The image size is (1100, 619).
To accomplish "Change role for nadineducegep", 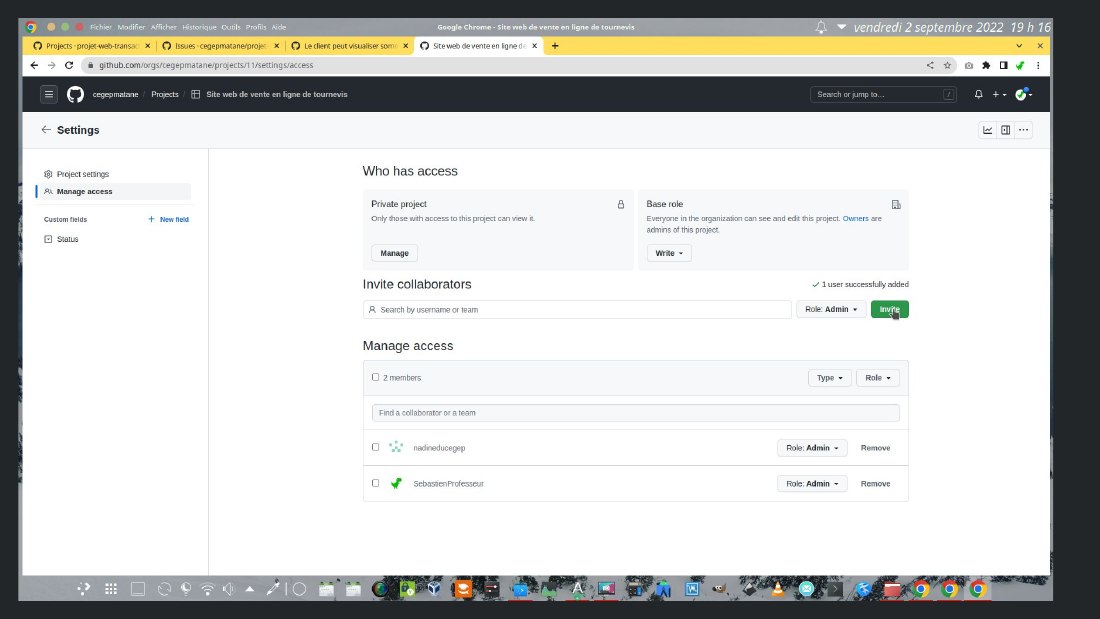I will coord(812,448).
